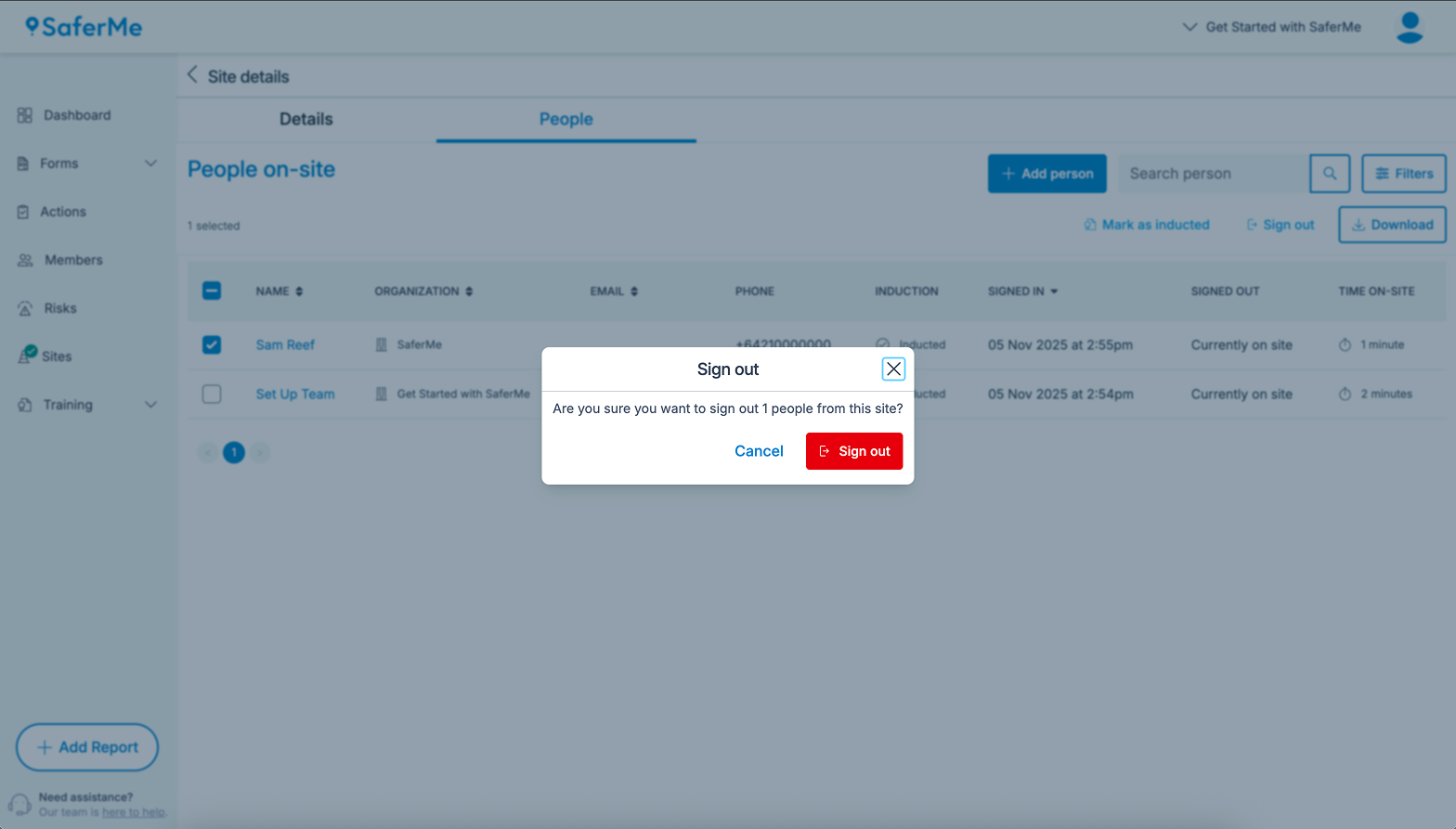Image resolution: width=1456 pixels, height=829 pixels.
Task: Confirm with the red Sign out button
Action: pyautogui.click(x=853, y=451)
